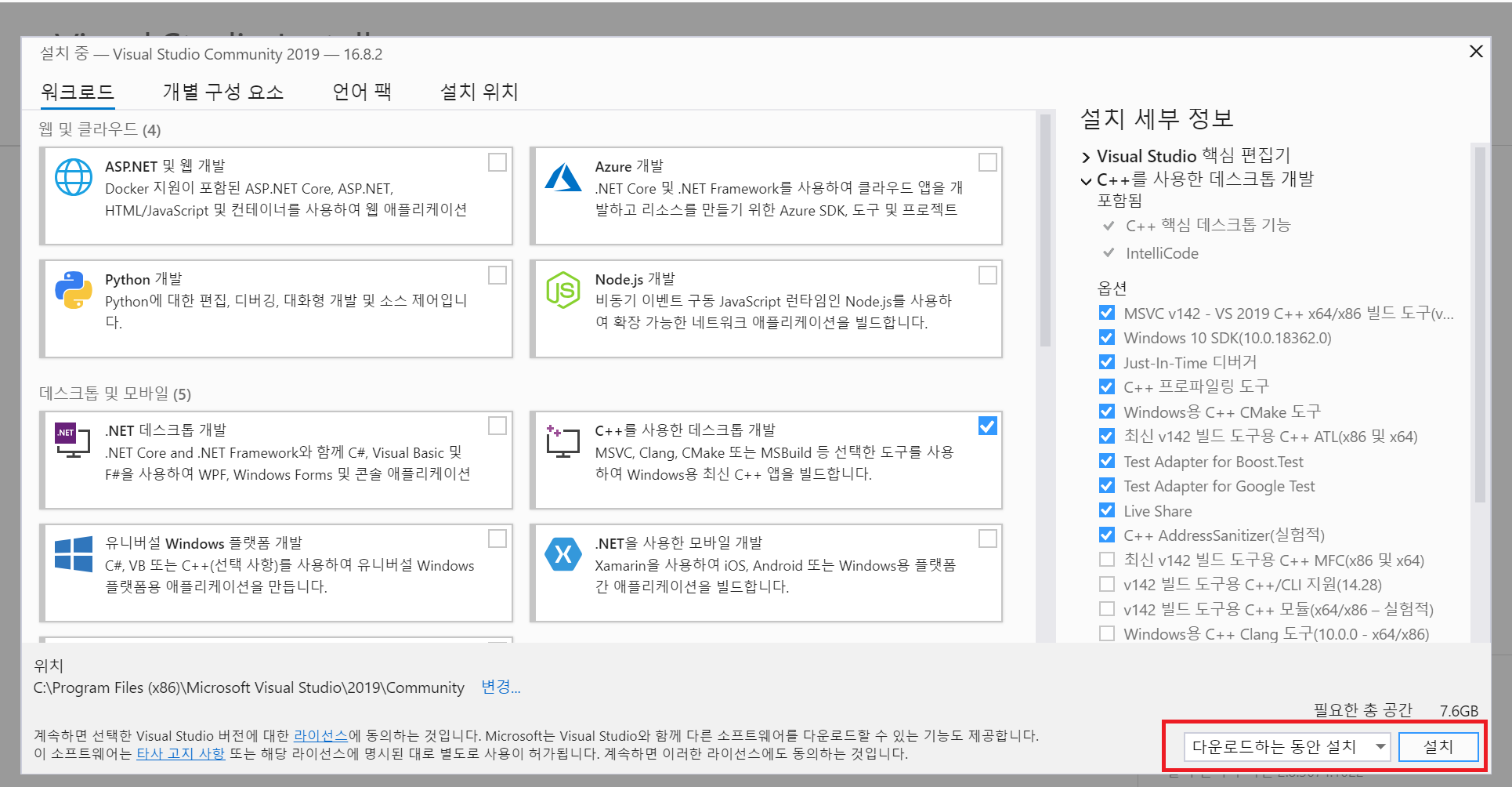The height and width of the screenshot is (787, 1512).
Task: Disable the Live Share option checkbox
Action: [x=1106, y=510]
